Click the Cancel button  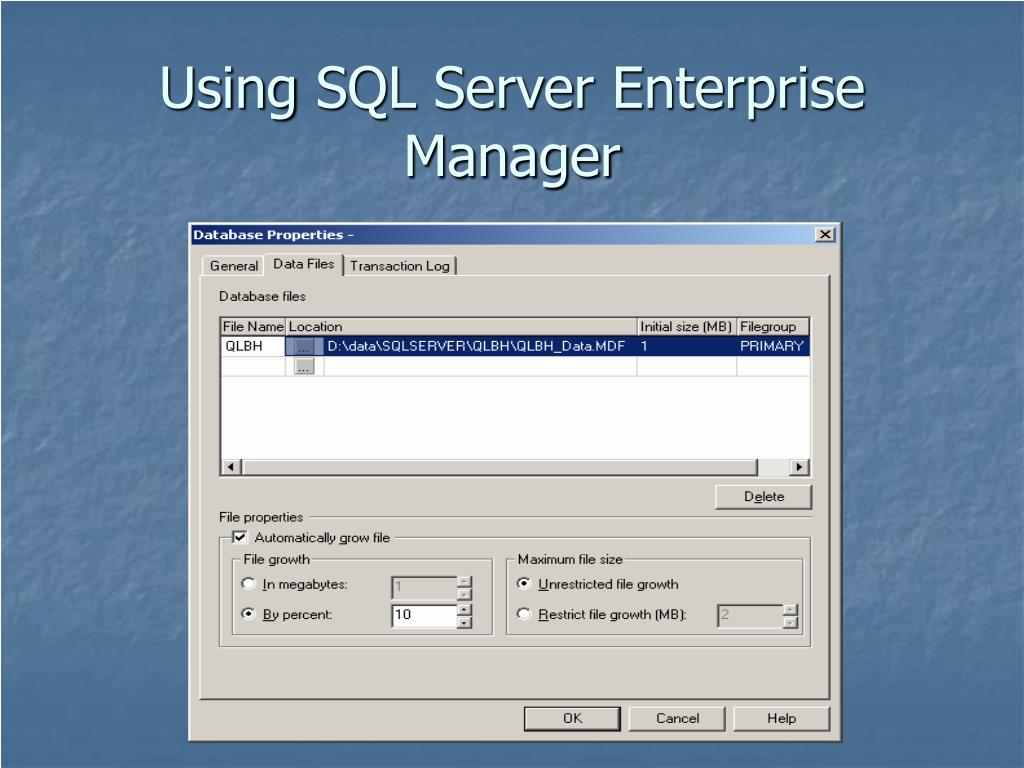[x=677, y=718]
